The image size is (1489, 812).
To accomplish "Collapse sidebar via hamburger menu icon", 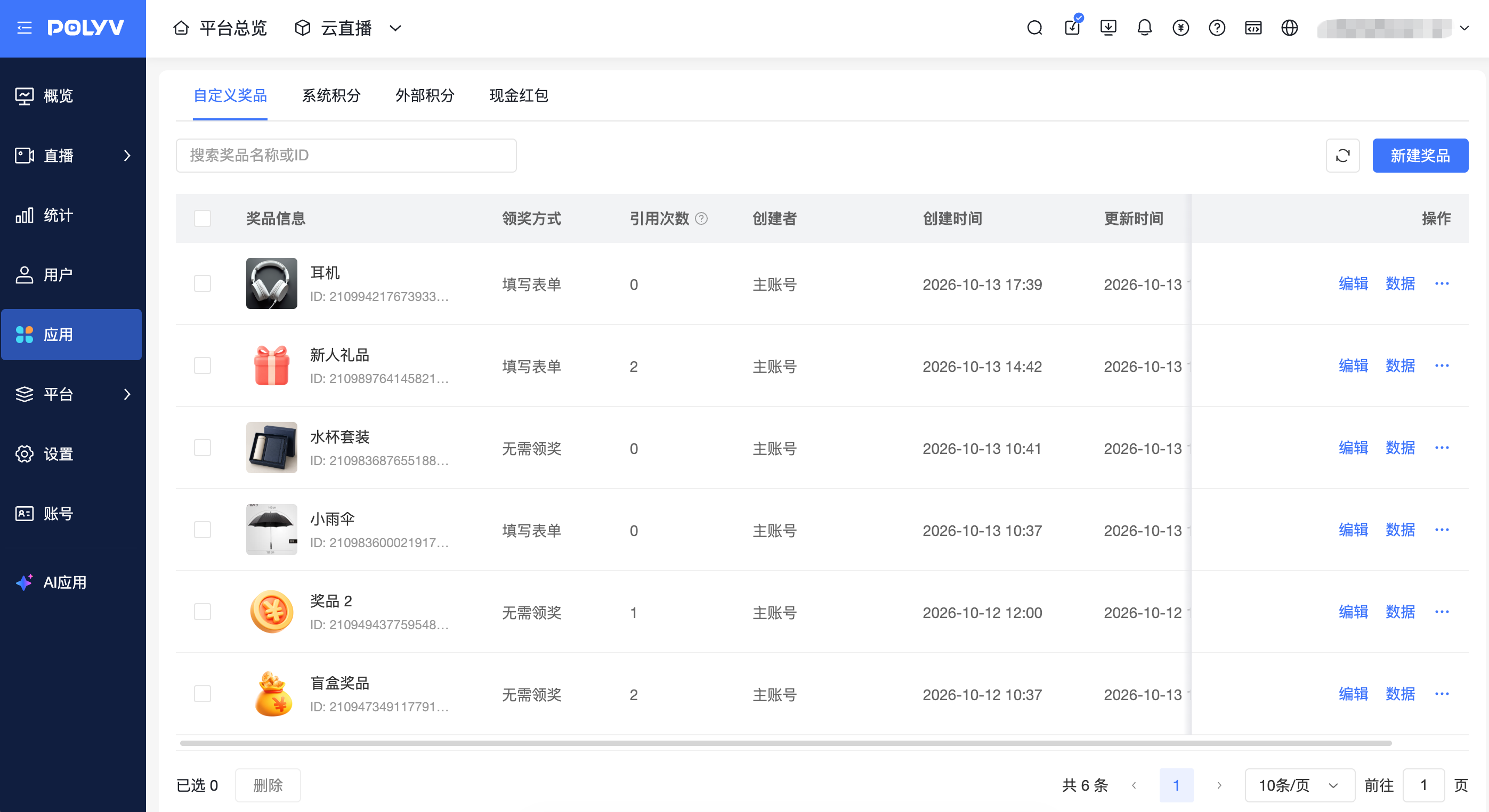I will pyautogui.click(x=25, y=28).
